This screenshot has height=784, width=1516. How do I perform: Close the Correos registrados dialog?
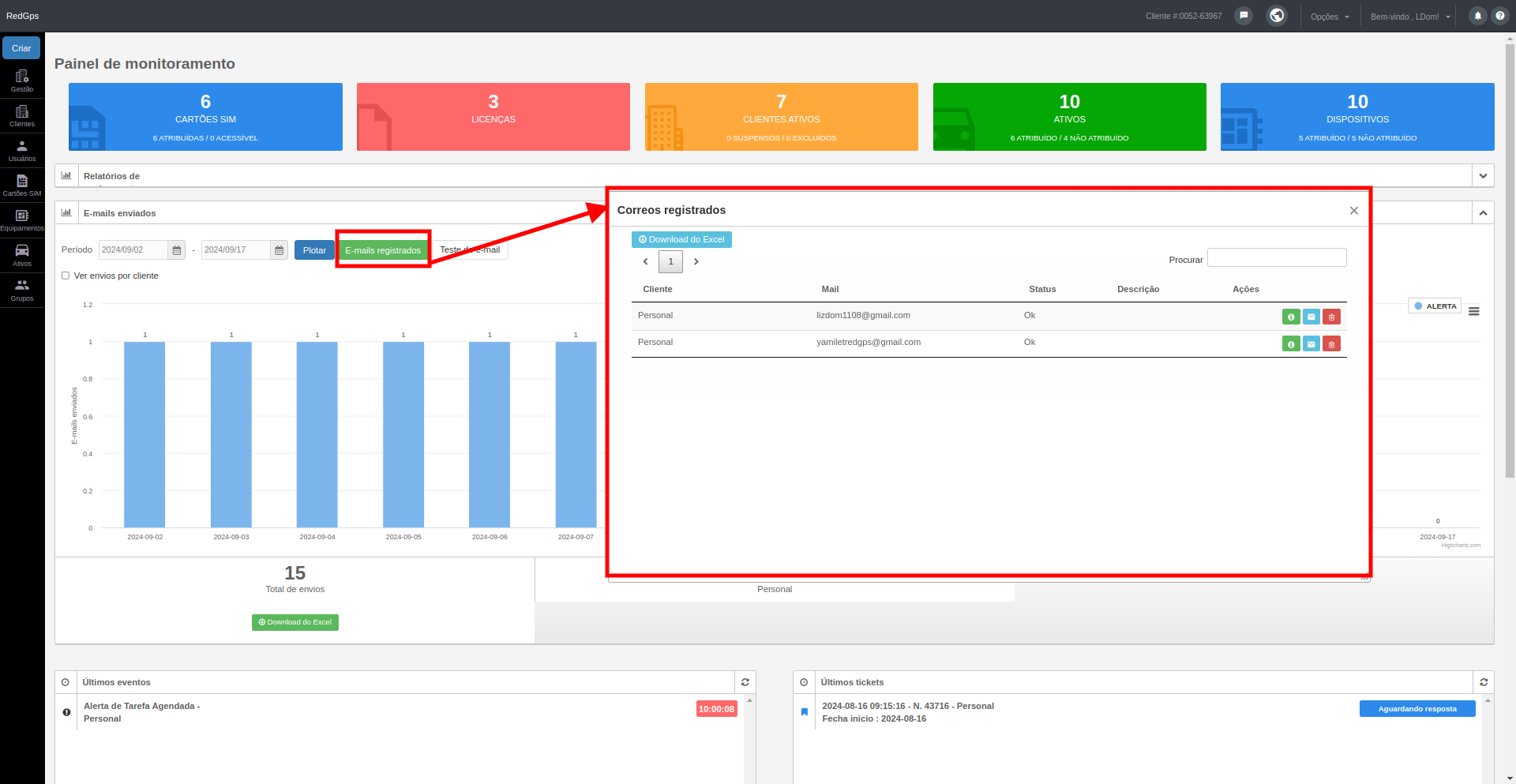[1354, 210]
